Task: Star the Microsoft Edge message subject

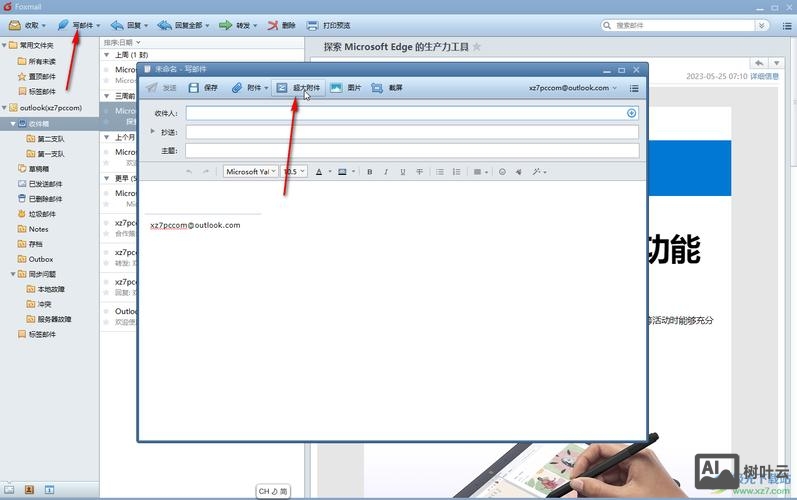Action: tap(477, 47)
